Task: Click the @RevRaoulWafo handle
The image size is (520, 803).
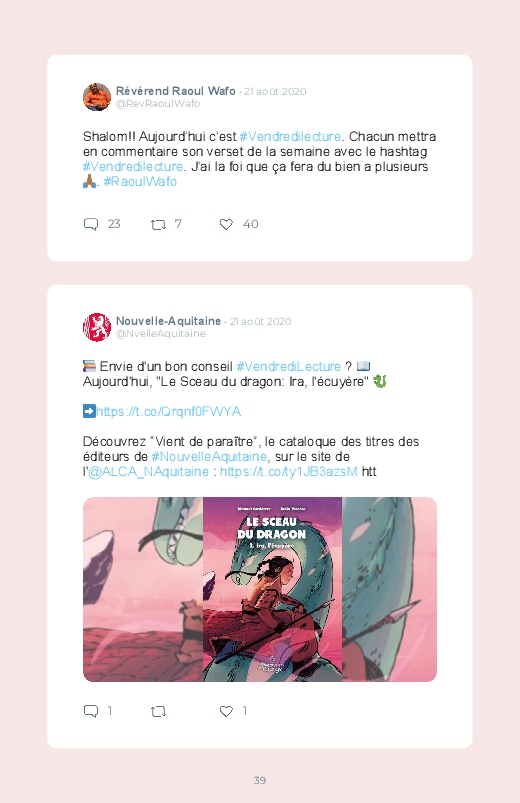Action: 158,103
